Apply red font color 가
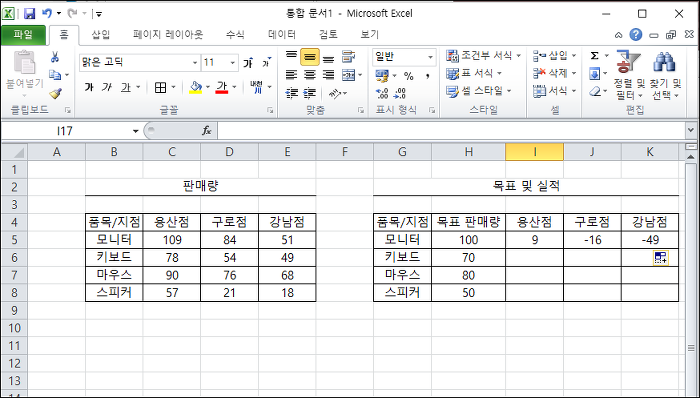700x398 pixels. [x=222, y=87]
